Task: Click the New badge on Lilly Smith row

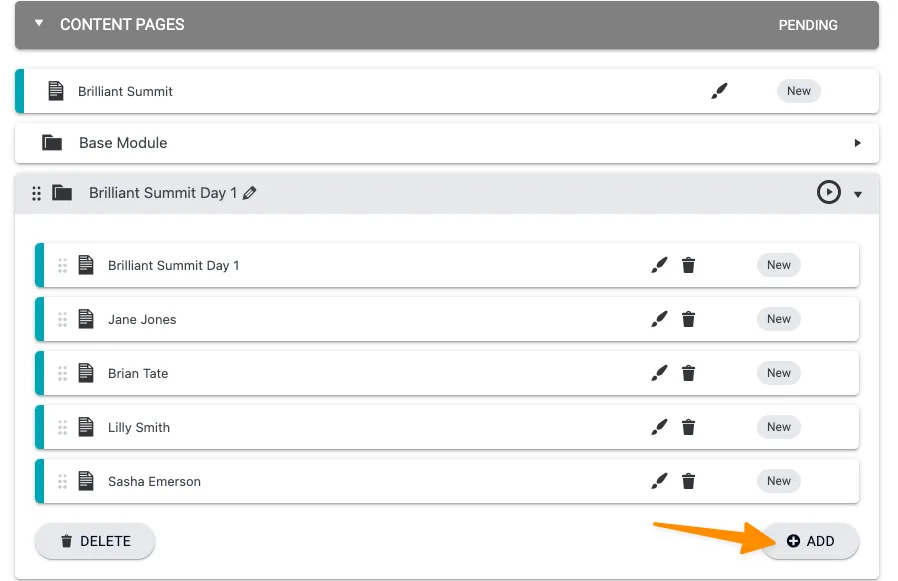Action: tap(778, 427)
